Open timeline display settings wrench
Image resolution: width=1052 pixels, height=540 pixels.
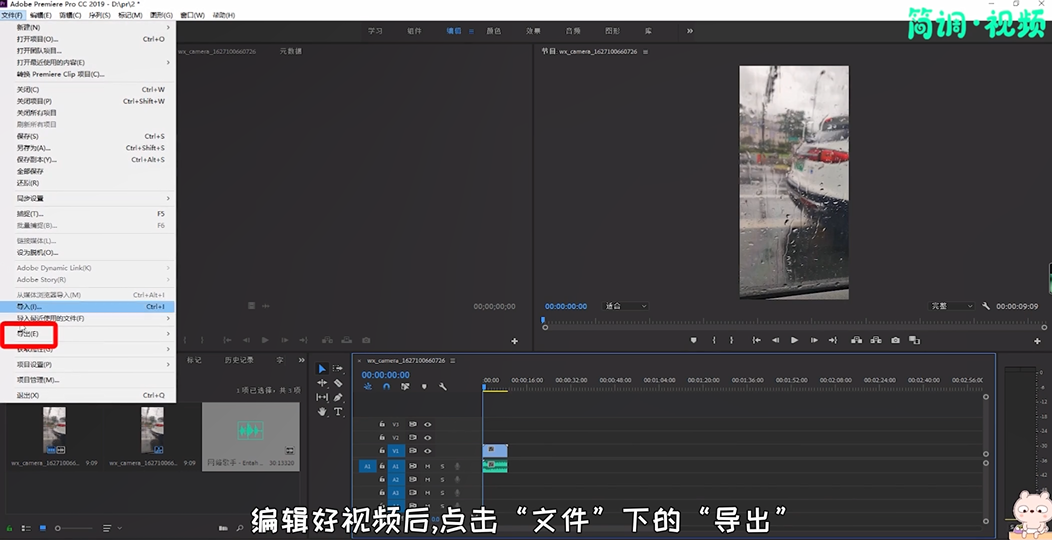coord(443,386)
